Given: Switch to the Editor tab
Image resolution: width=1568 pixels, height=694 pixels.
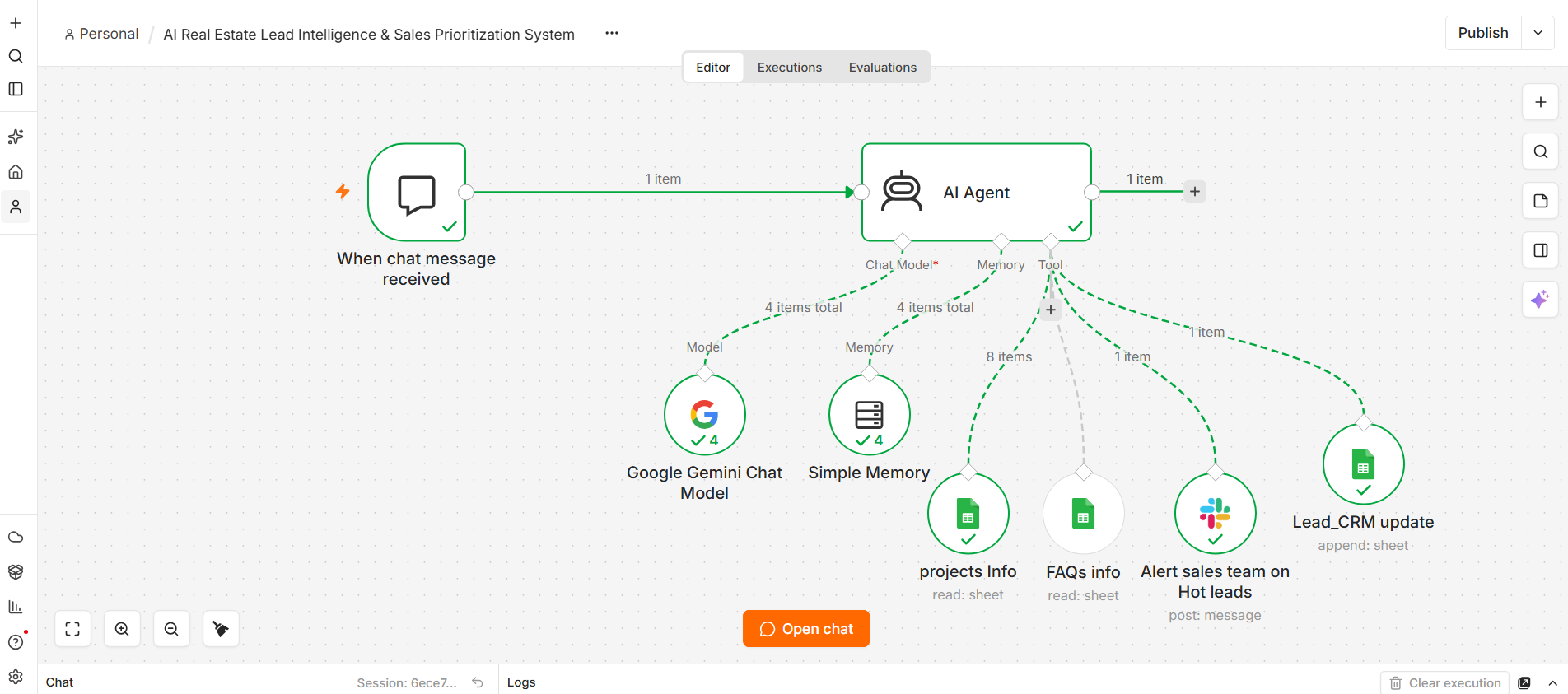Looking at the screenshot, I should click(x=713, y=68).
